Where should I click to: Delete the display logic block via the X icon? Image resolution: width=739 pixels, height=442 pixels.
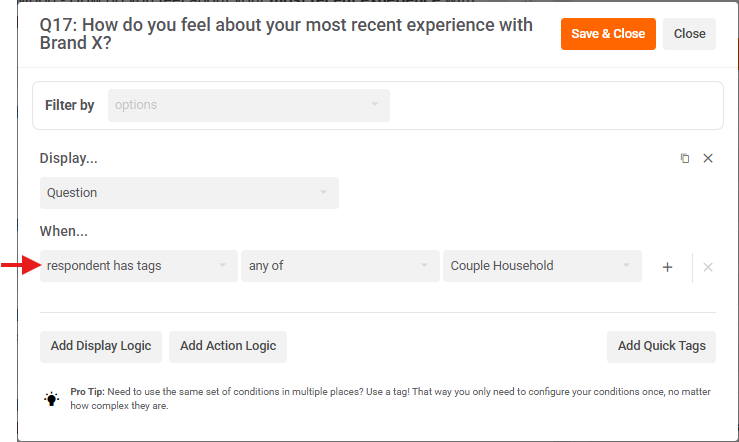tap(708, 159)
